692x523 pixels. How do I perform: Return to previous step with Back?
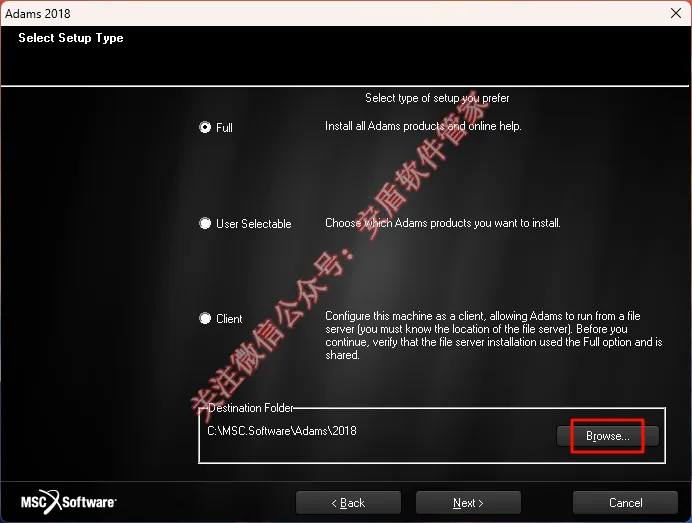pos(348,503)
